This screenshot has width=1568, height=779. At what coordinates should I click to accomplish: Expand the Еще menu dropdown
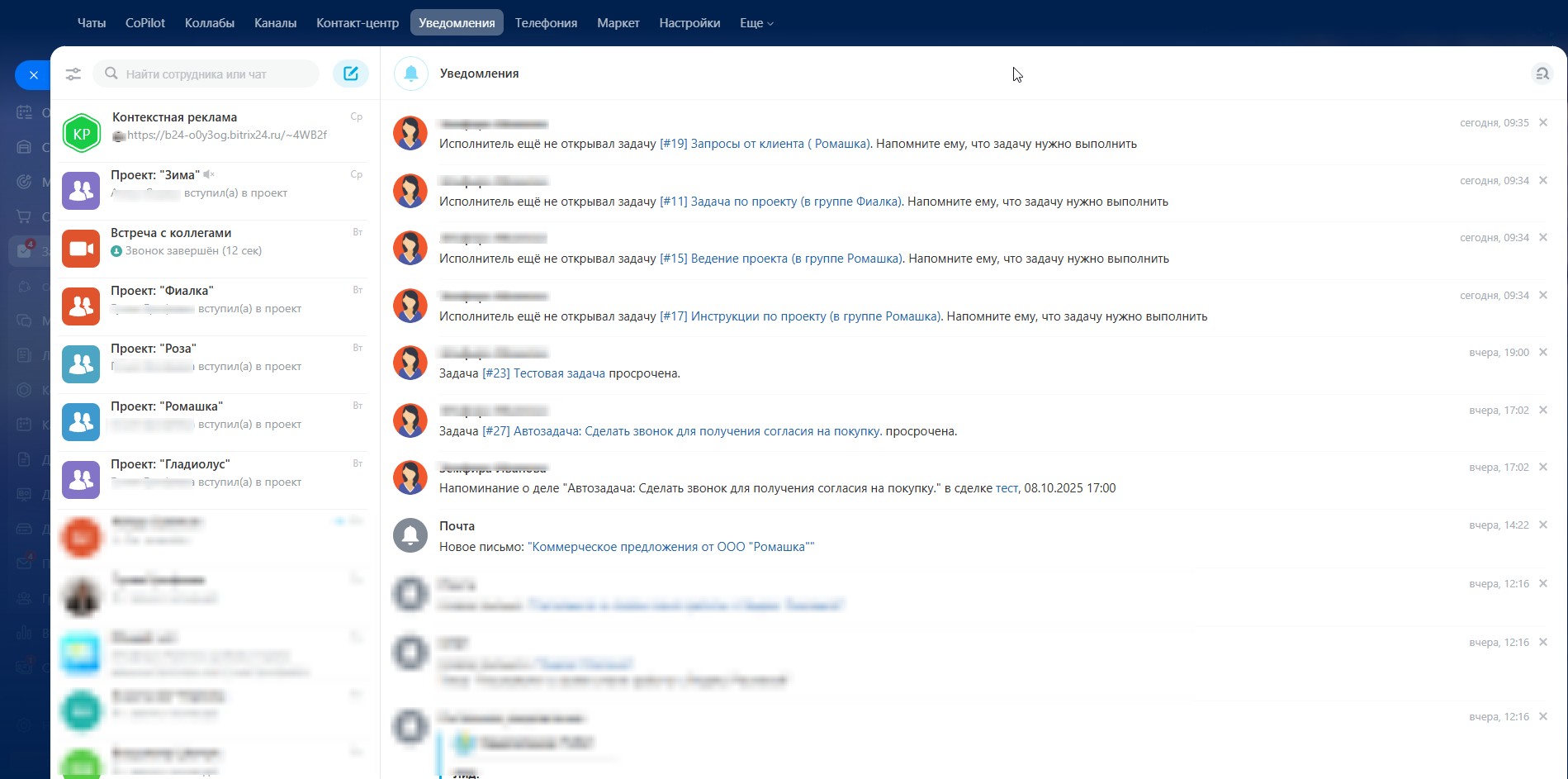click(x=756, y=23)
